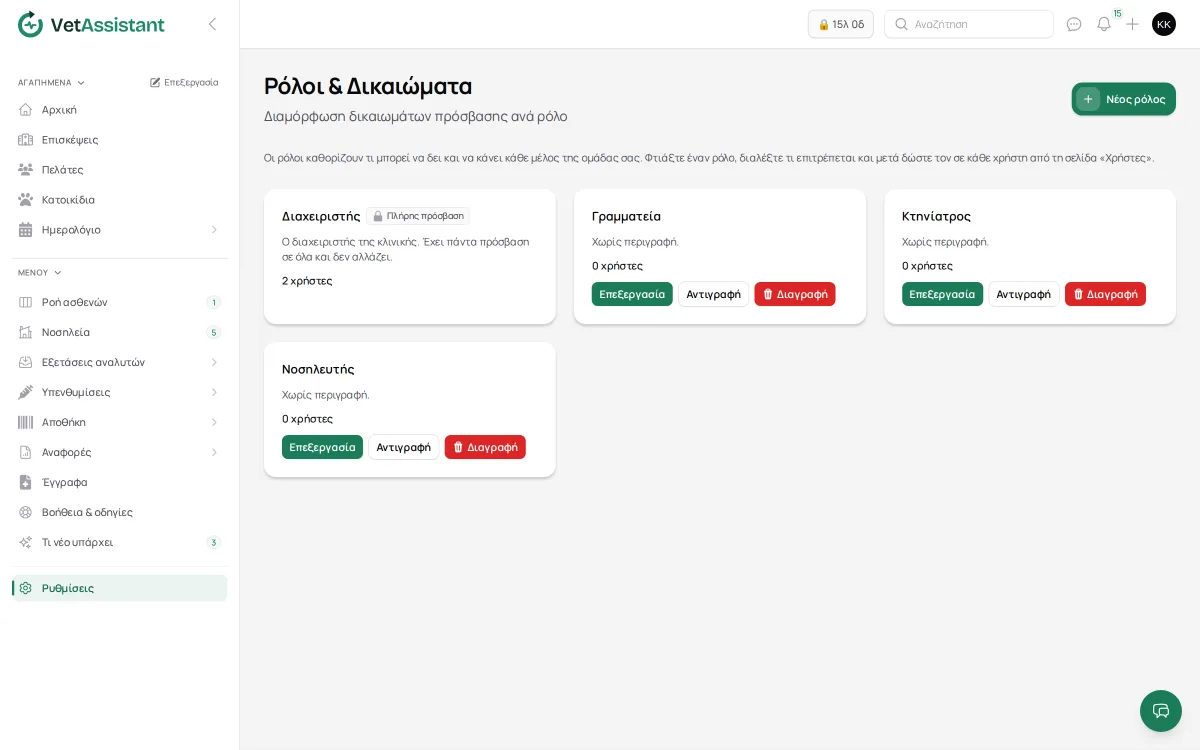This screenshot has height=750, width=1200.
Task: Click the Αναζήτηση search field
Action: [969, 24]
